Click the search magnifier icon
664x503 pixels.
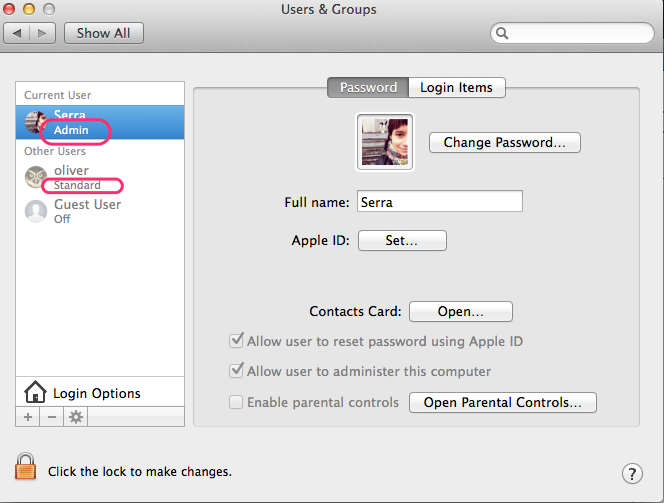(x=502, y=33)
